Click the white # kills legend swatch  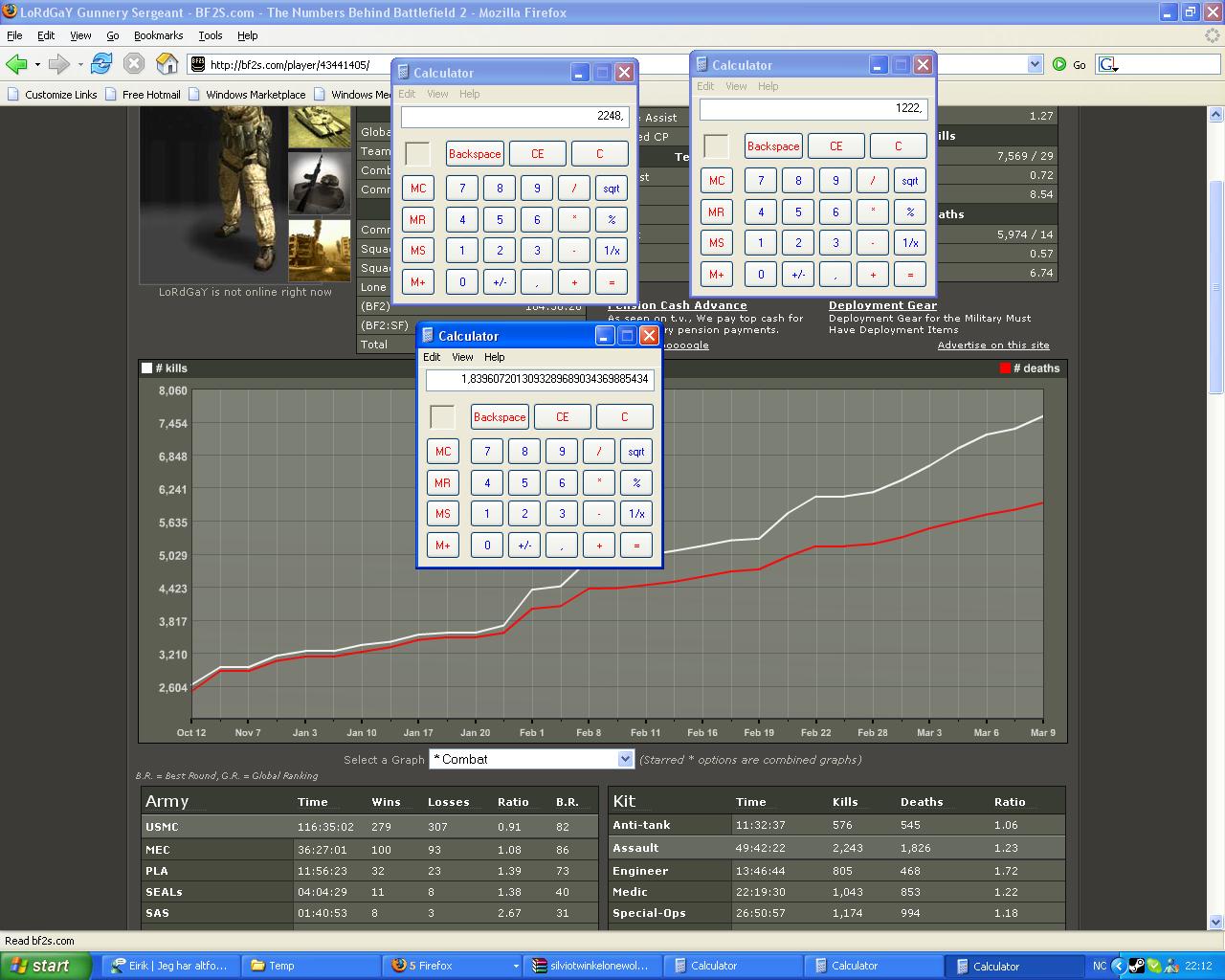coord(146,368)
